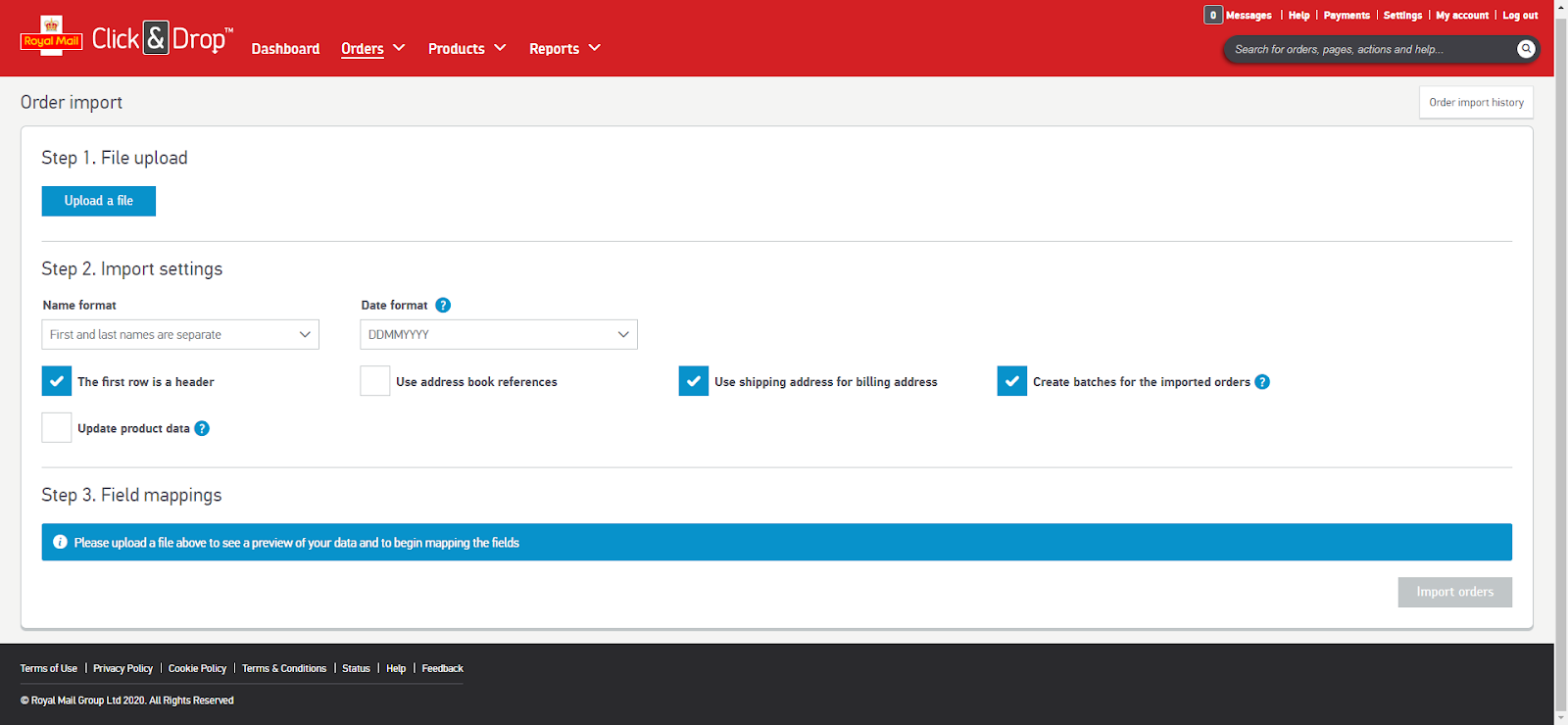The image size is (1568, 725).
Task: Open the Messages counter badge
Action: (1213, 15)
